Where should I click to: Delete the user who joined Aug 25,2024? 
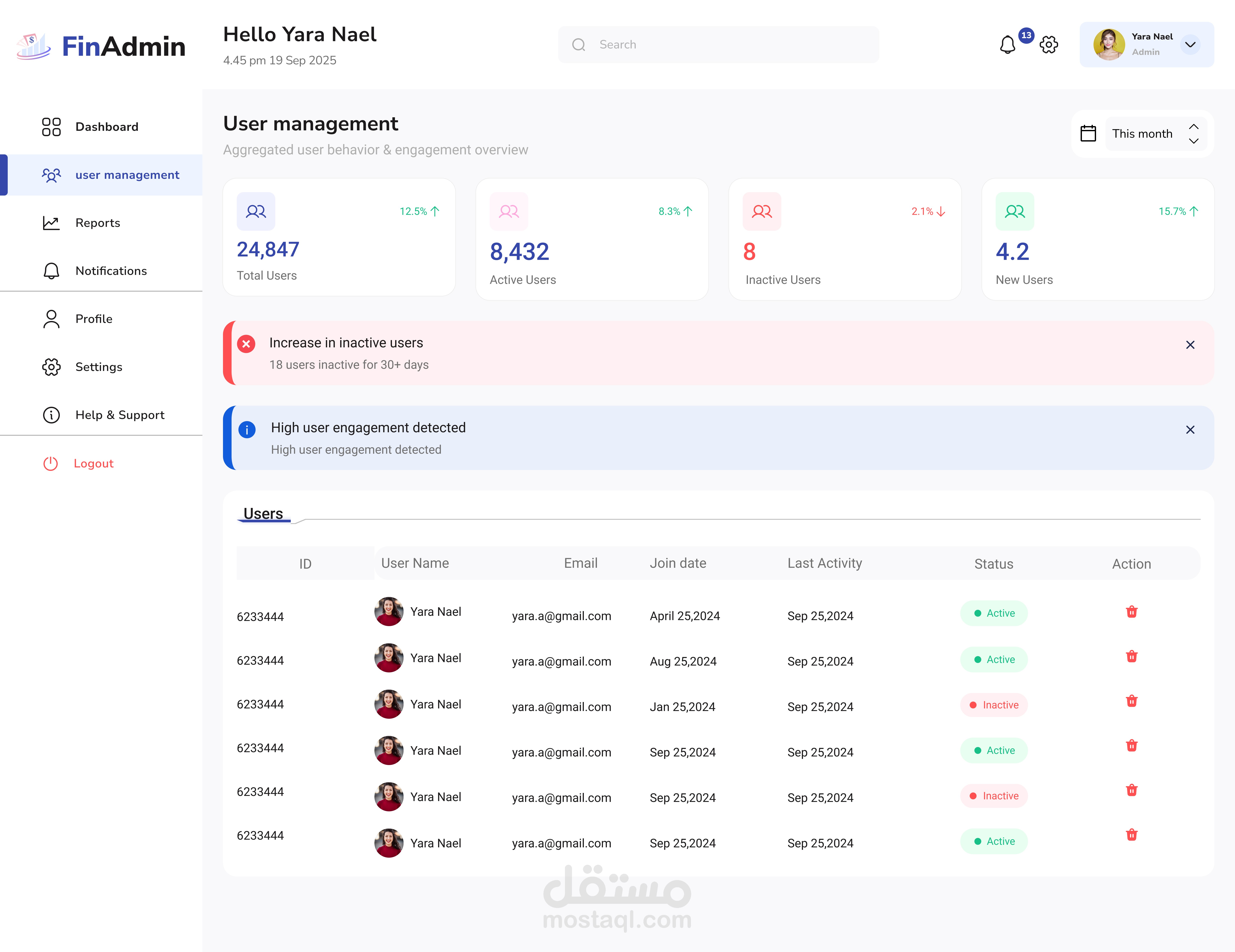pos(1131,656)
